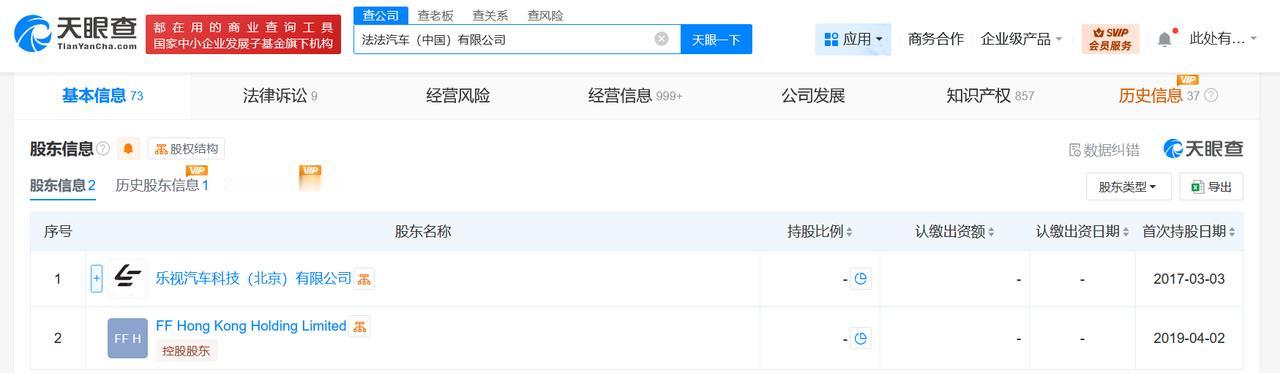The width and height of the screenshot is (1280, 373).
Task: Click 数据纠错 data correction link
Action: (1104, 150)
